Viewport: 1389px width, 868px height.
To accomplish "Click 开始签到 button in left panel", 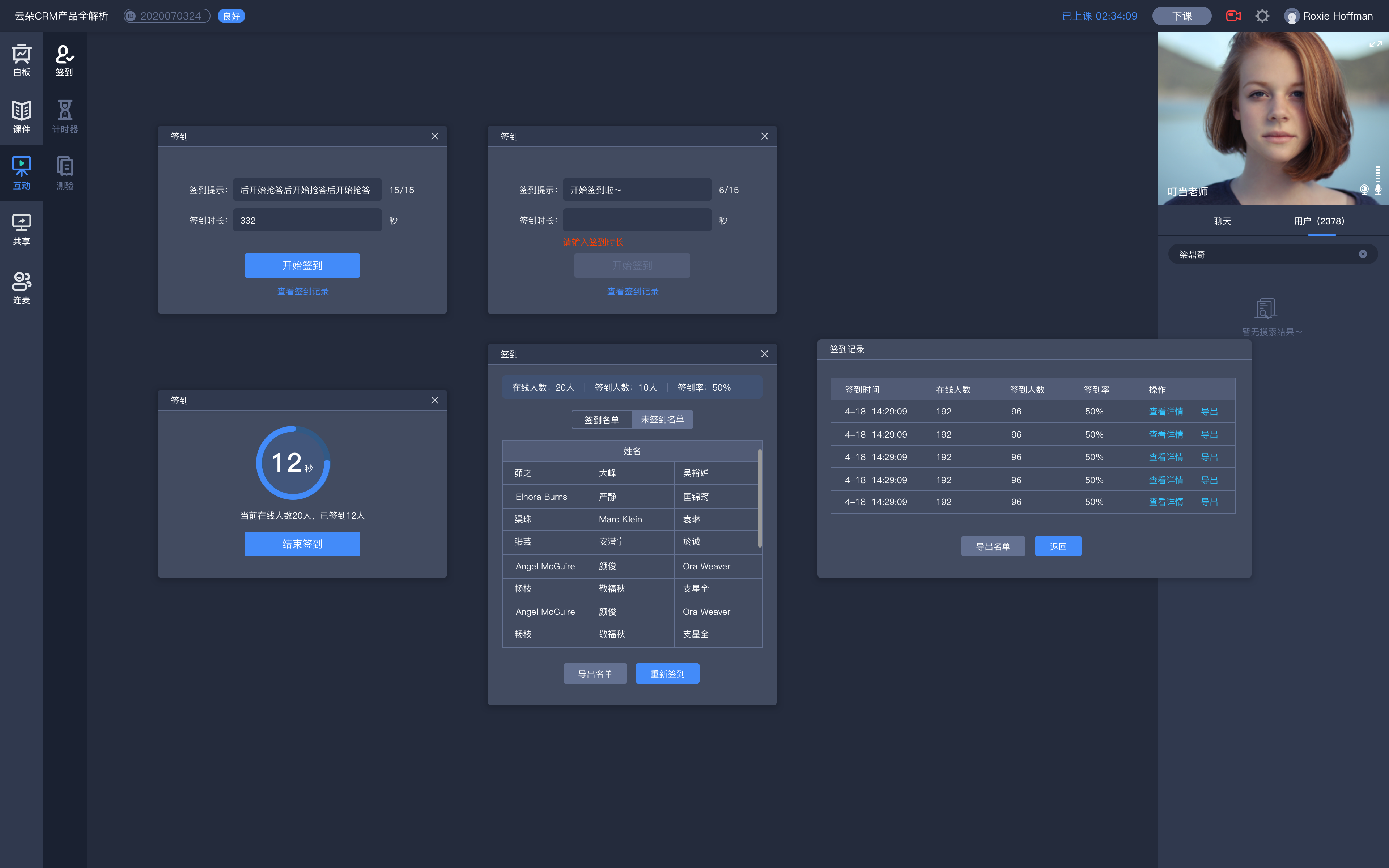I will [302, 265].
